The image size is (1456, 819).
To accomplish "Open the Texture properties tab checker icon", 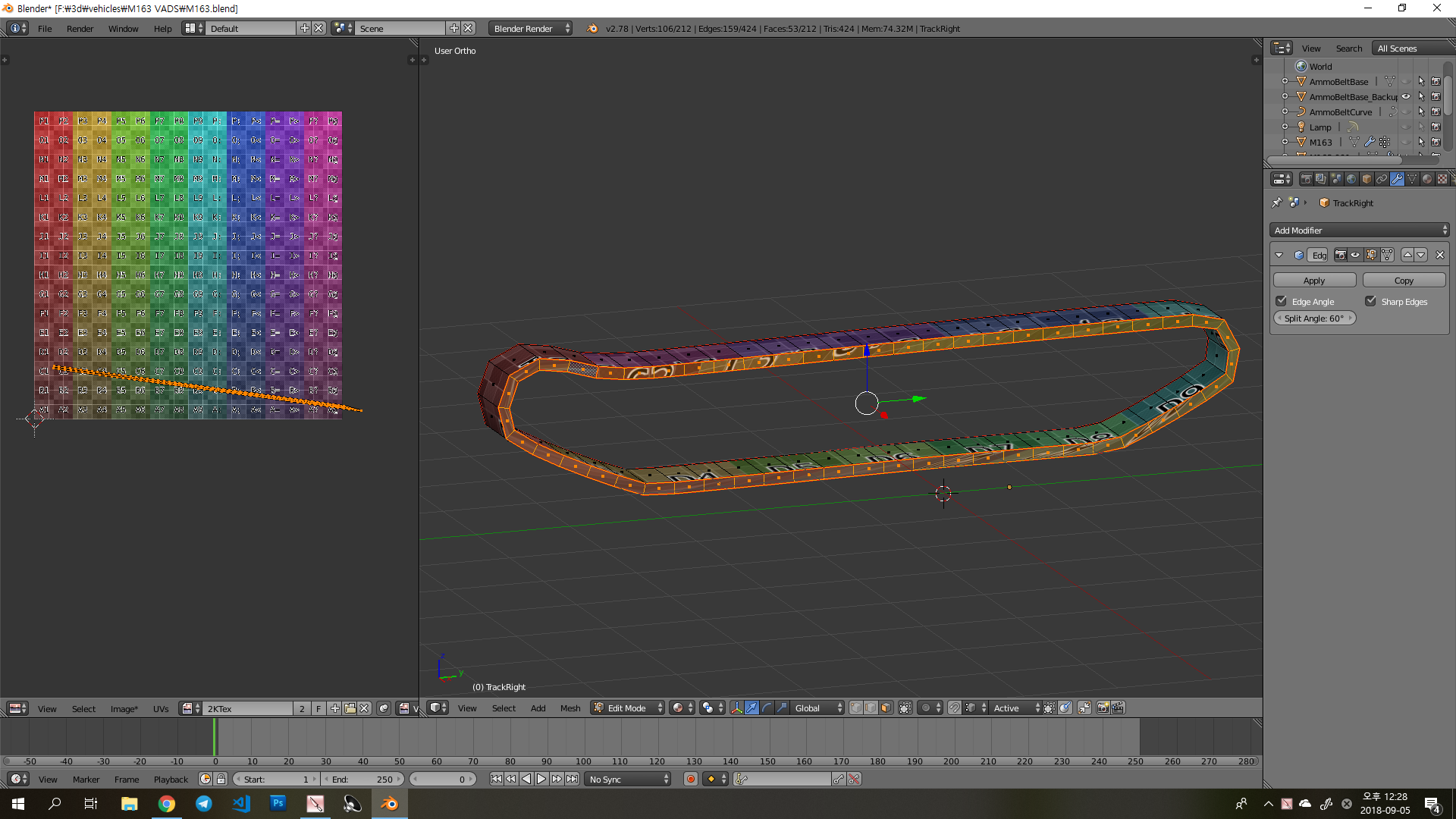I will tap(1442, 179).
